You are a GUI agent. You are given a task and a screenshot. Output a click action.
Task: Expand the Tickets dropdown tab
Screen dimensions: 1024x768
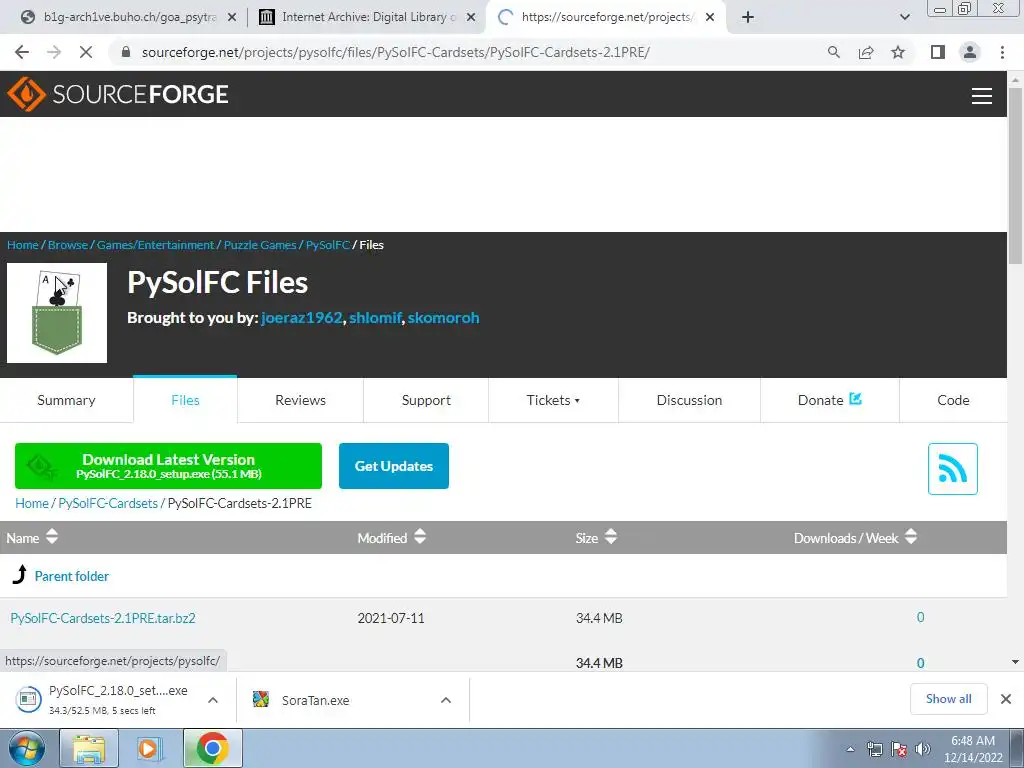553,400
